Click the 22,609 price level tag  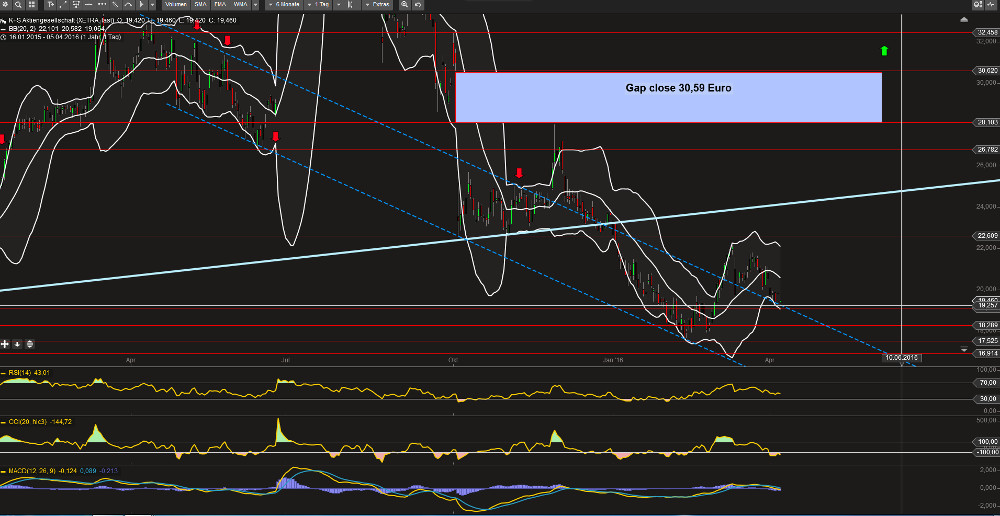(987, 235)
